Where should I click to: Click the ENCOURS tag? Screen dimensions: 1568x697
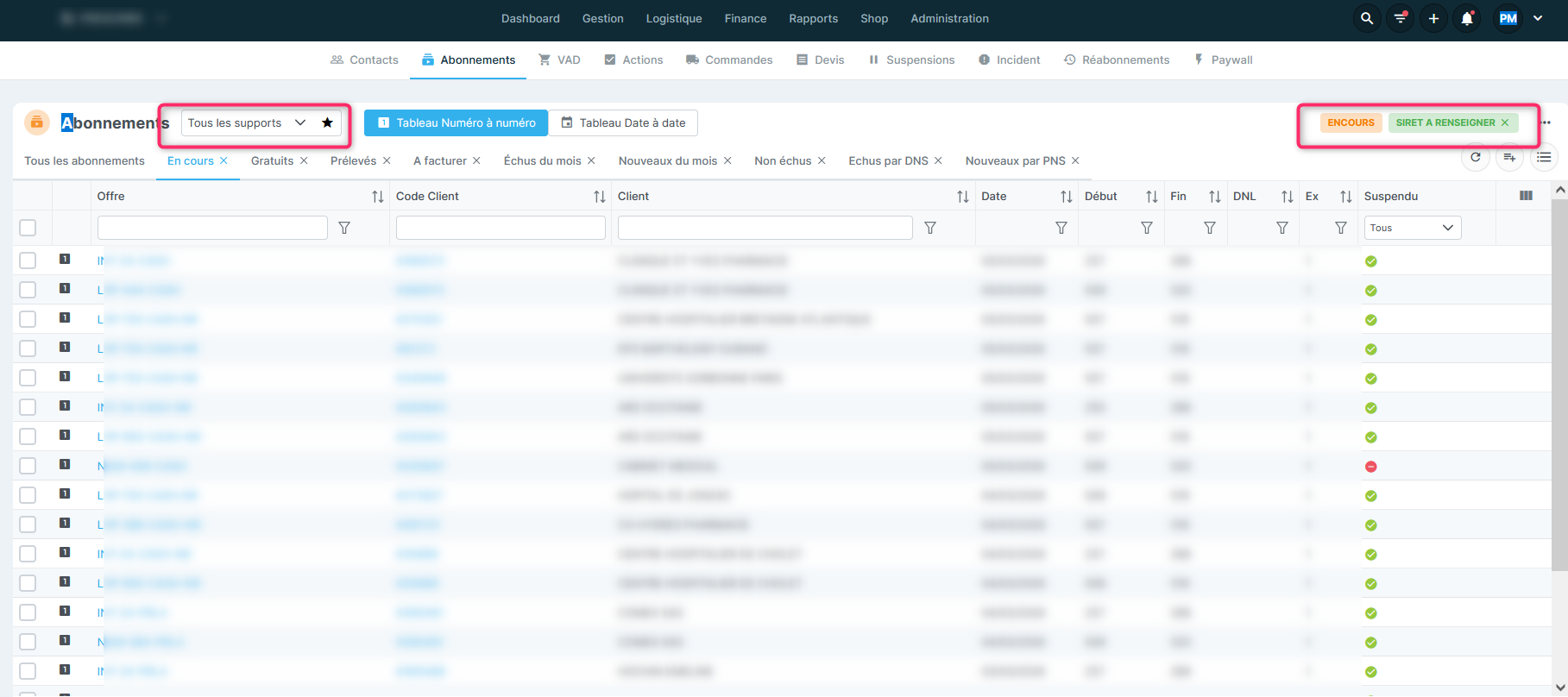(1351, 122)
